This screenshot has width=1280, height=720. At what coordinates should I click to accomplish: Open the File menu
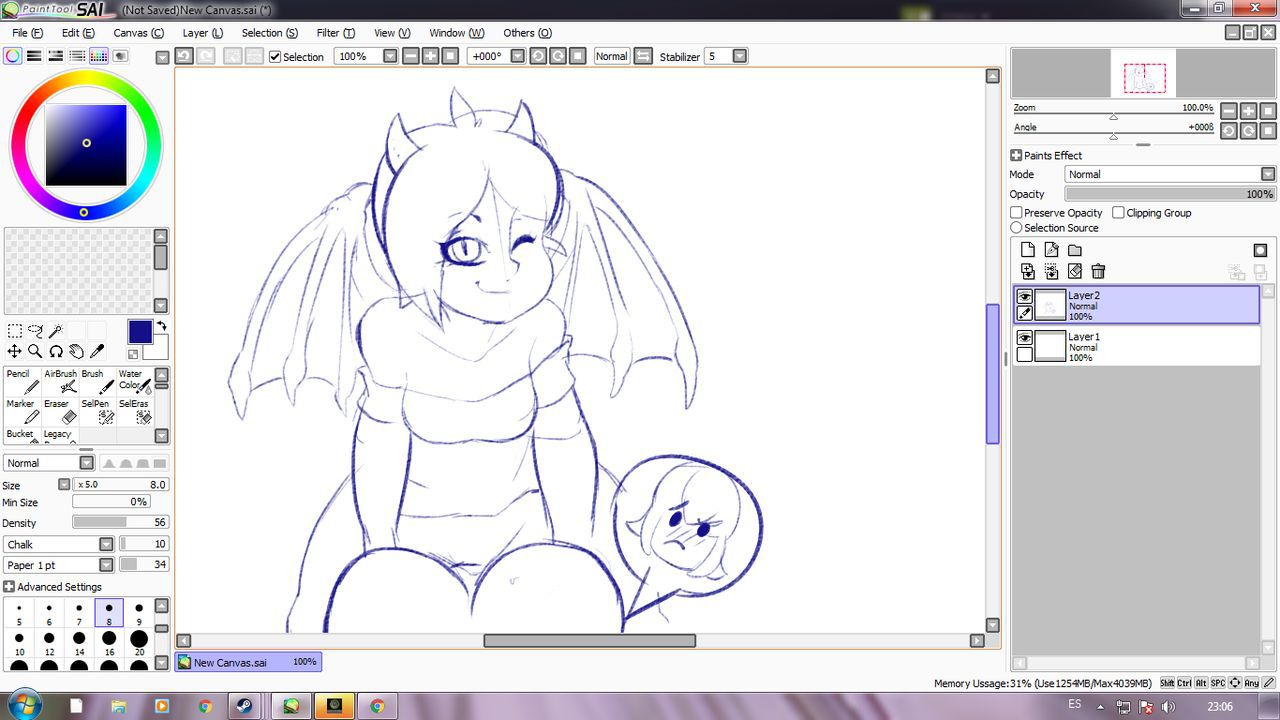(x=27, y=33)
